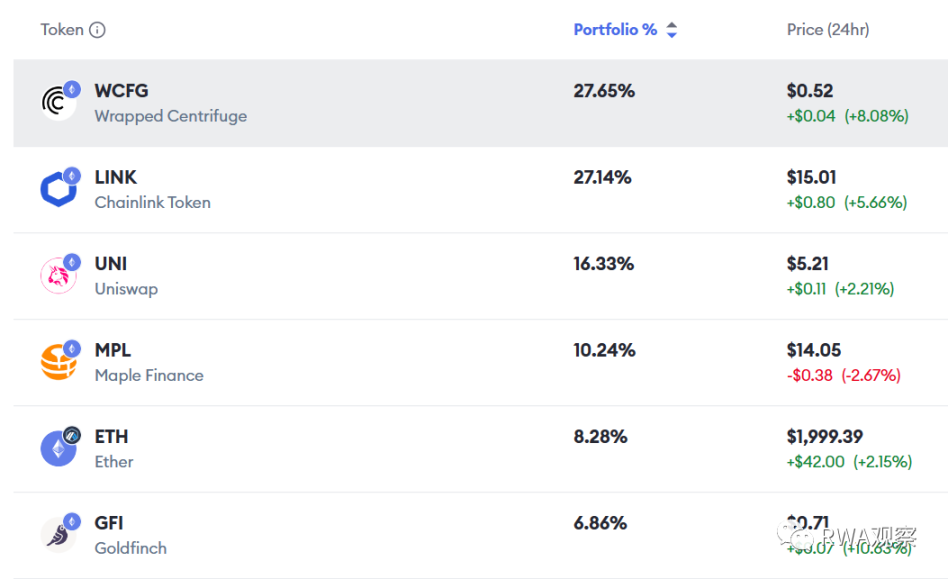The height and width of the screenshot is (579, 948).
Task: Click the Ether diamond icon
Action: 58,449
